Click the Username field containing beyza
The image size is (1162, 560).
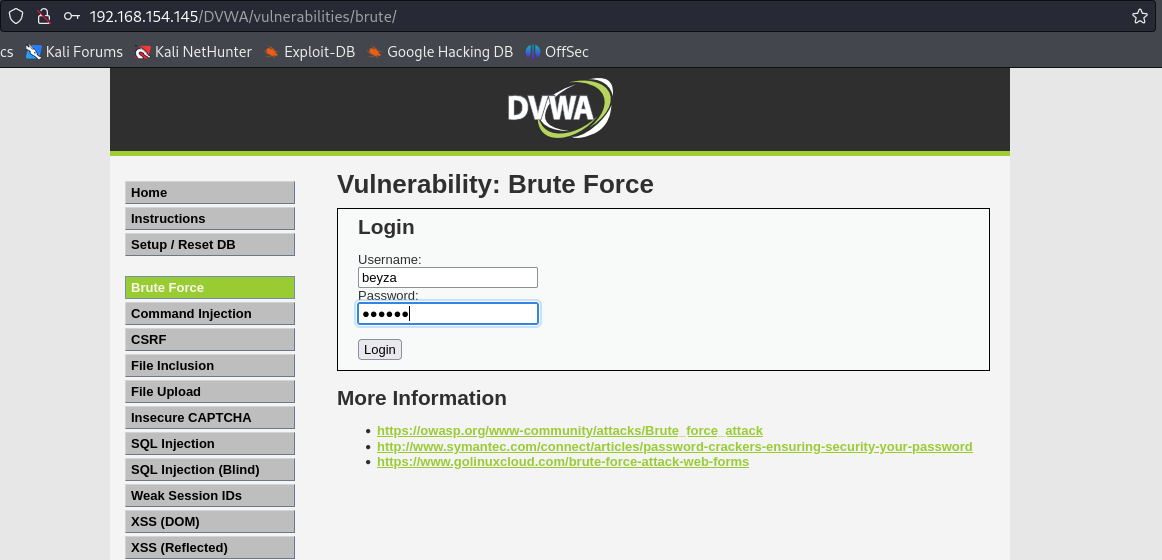448,278
